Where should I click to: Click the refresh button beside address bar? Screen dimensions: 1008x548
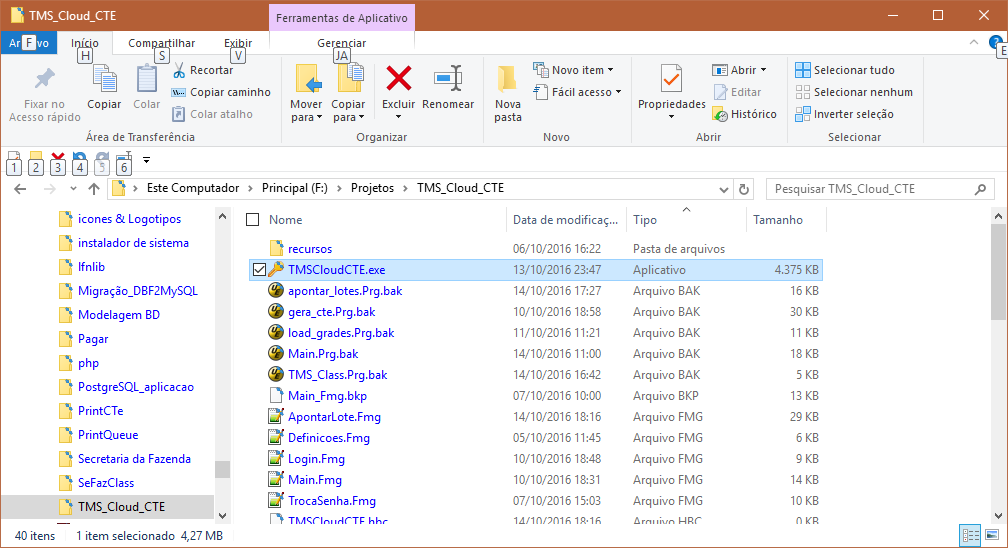[743, 188]
